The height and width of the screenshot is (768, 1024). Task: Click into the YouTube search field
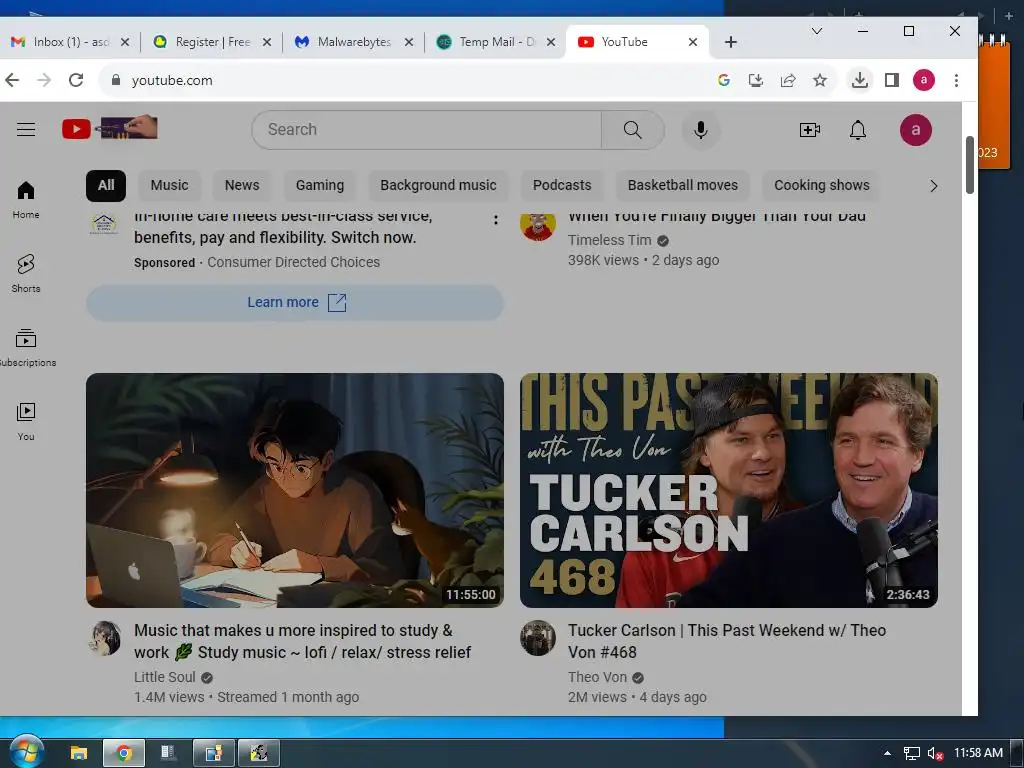pos(426,129)
